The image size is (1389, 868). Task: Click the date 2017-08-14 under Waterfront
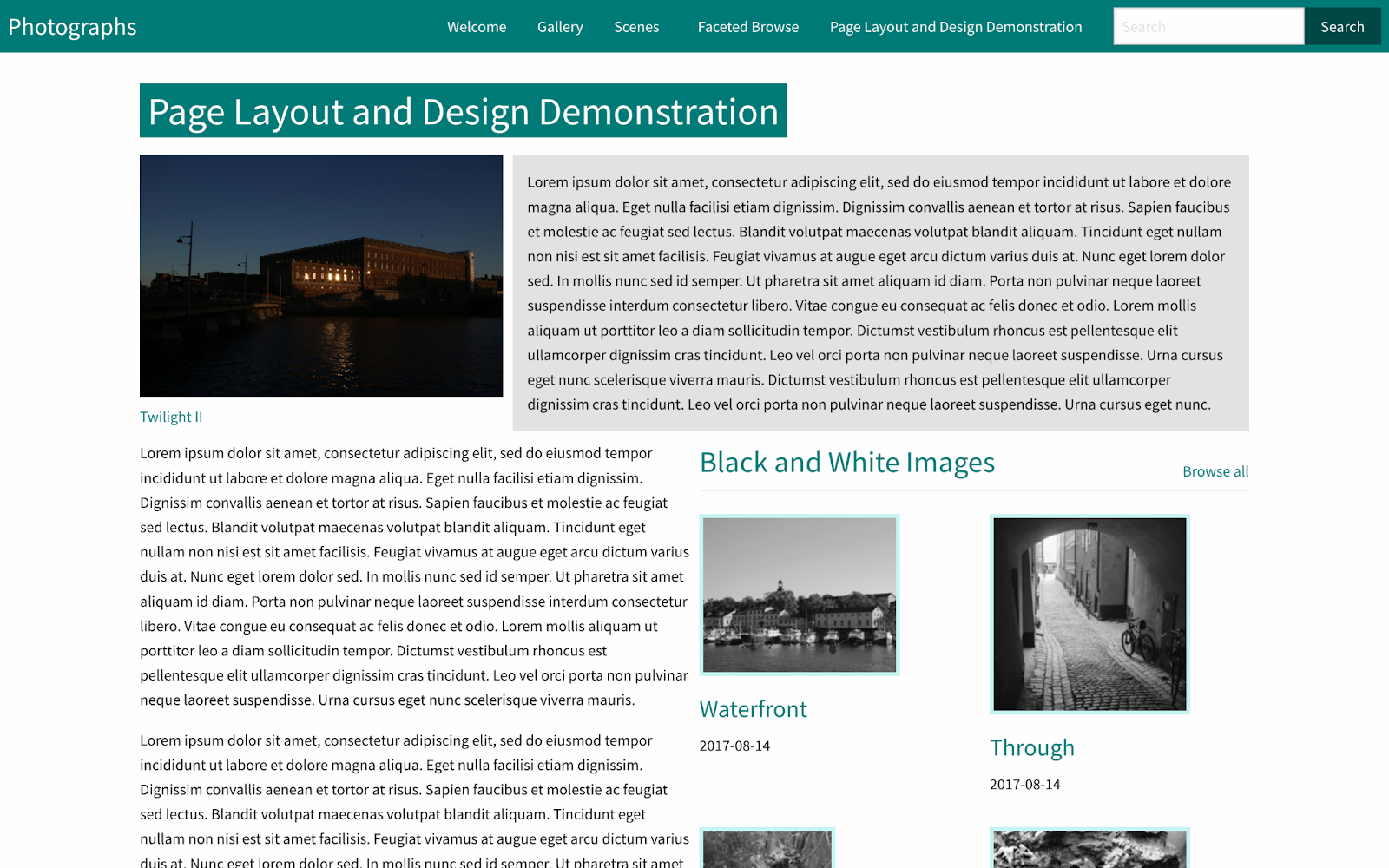[x=734, y=746]
